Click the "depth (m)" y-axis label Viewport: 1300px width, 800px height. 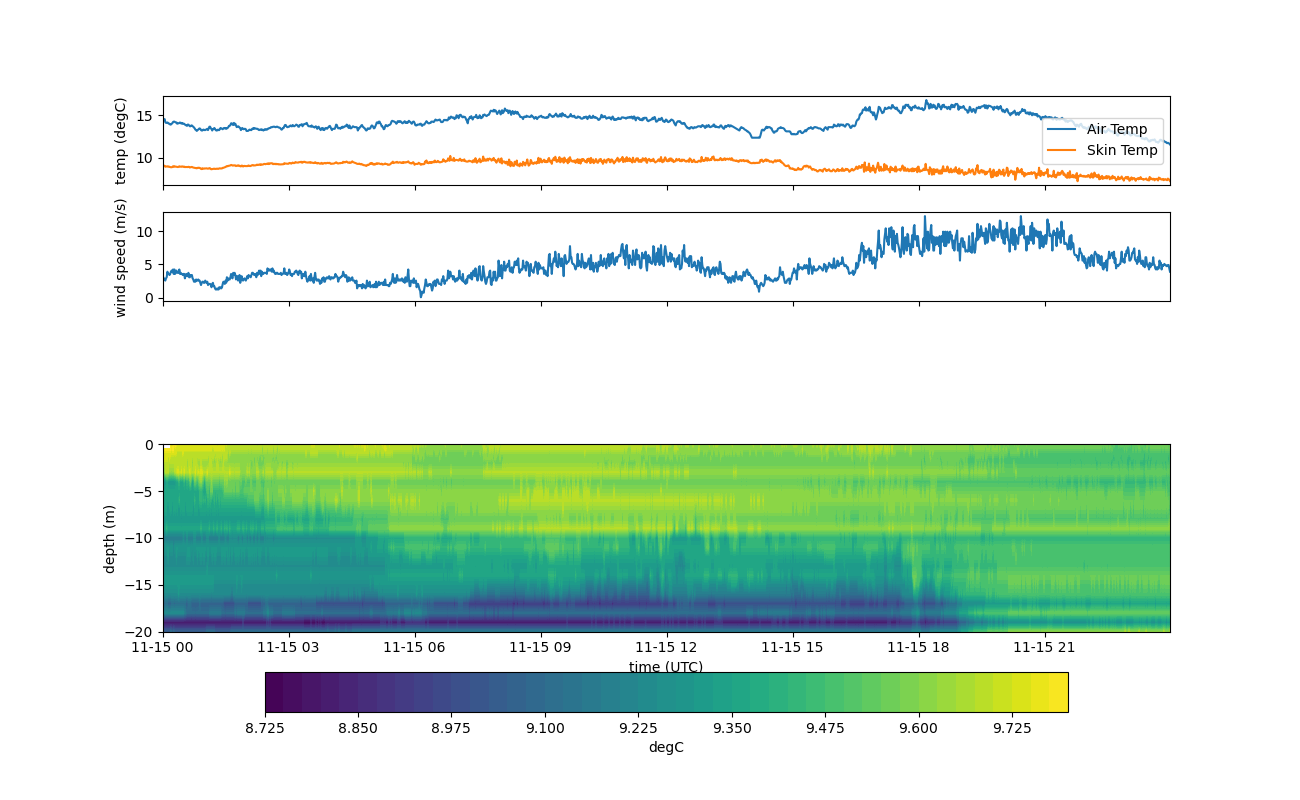pyautogui.click(x=109, y=538)
